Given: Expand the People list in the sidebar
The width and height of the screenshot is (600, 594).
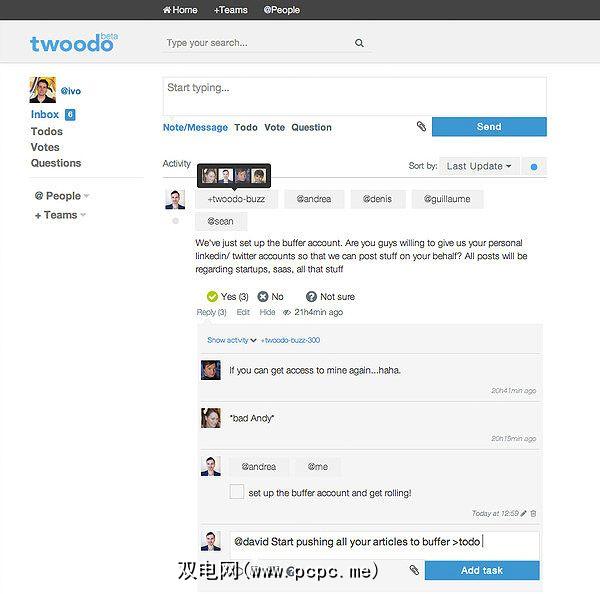Looking at the screenshot, I should 62,196.
